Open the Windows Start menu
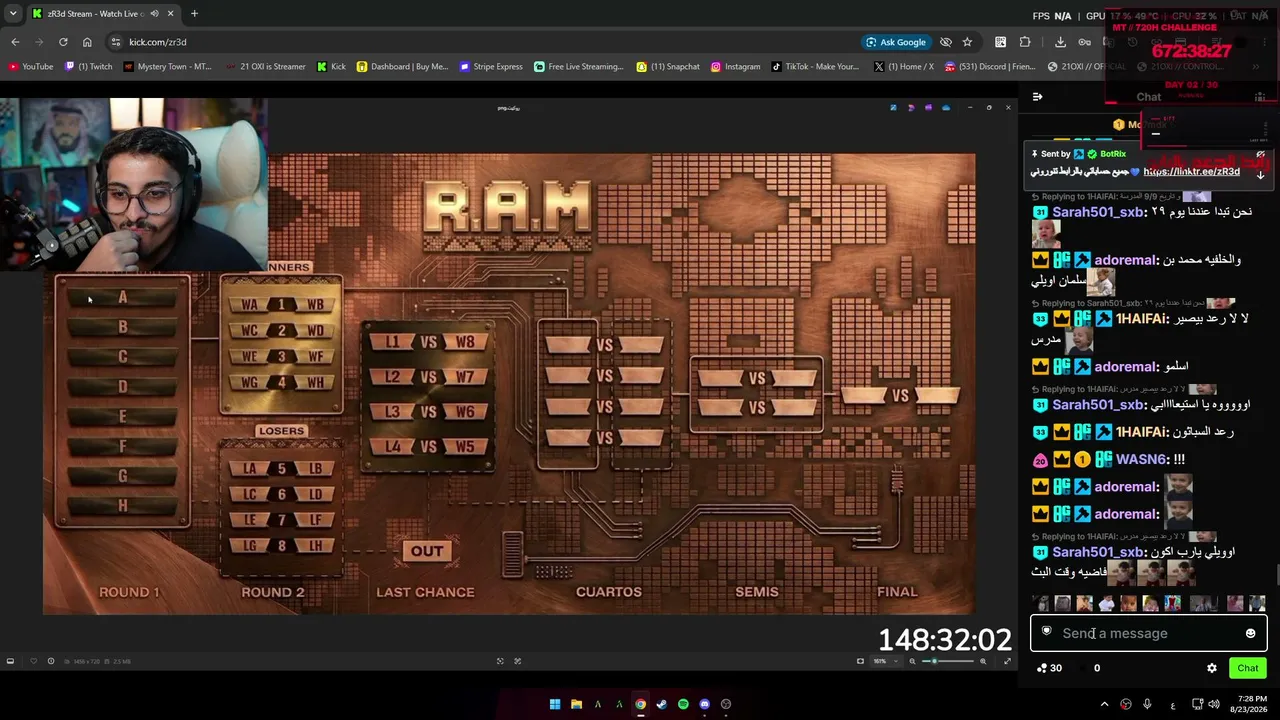The height and width of the screenshot is (720, 1280). [555, 704]
